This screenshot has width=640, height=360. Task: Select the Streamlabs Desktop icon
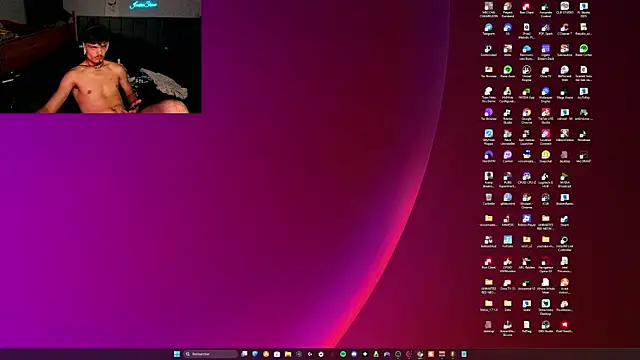click(x=546, y=307)
